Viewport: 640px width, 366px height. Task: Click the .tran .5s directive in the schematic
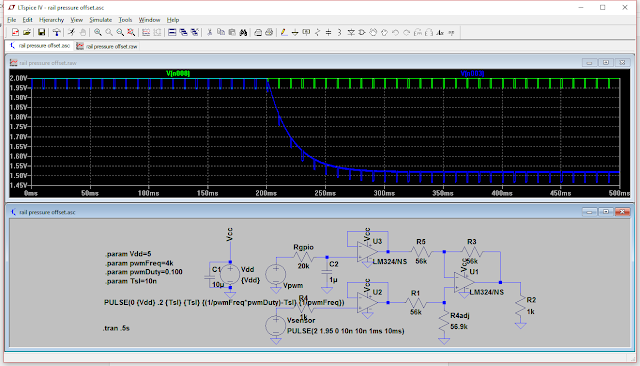pyautogui.click(x=116, y=328)
